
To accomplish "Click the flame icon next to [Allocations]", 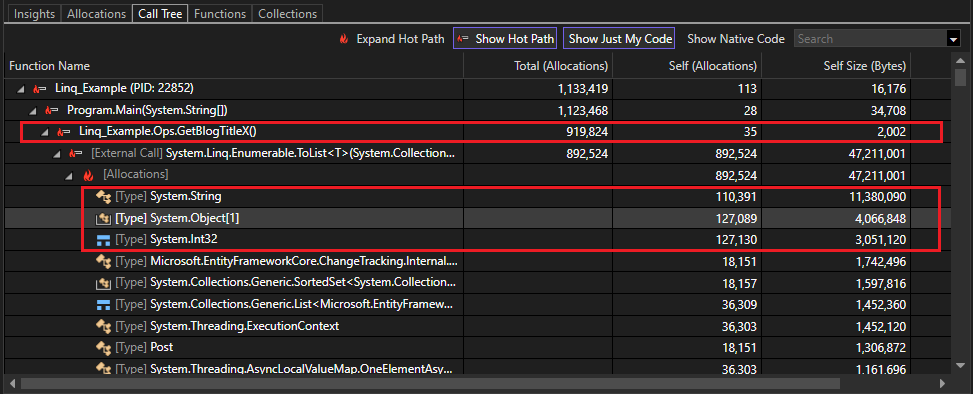I will tap(89, 176).
